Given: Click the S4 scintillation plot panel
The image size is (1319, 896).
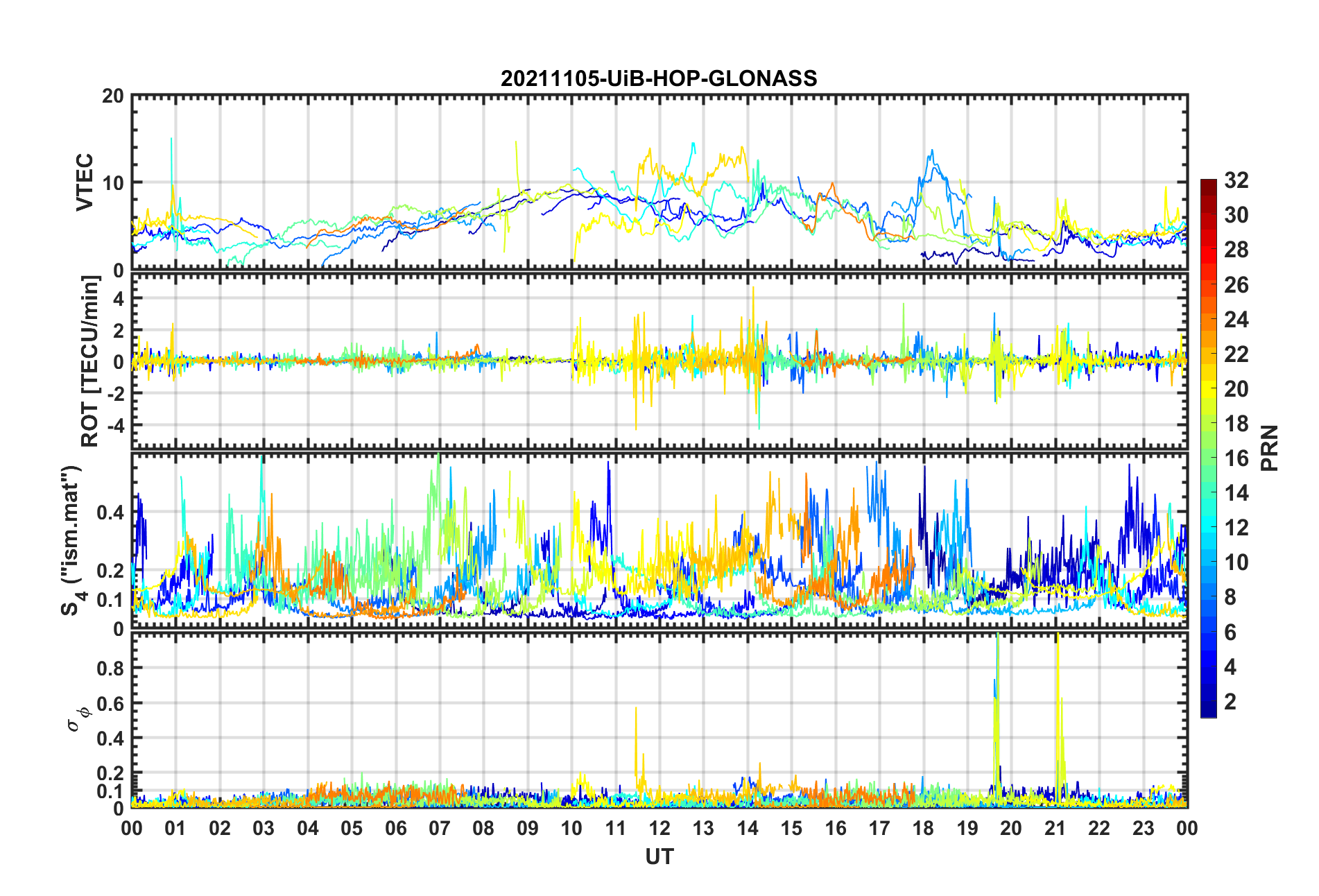Looking at the screenshot, I should coord(659,541).
